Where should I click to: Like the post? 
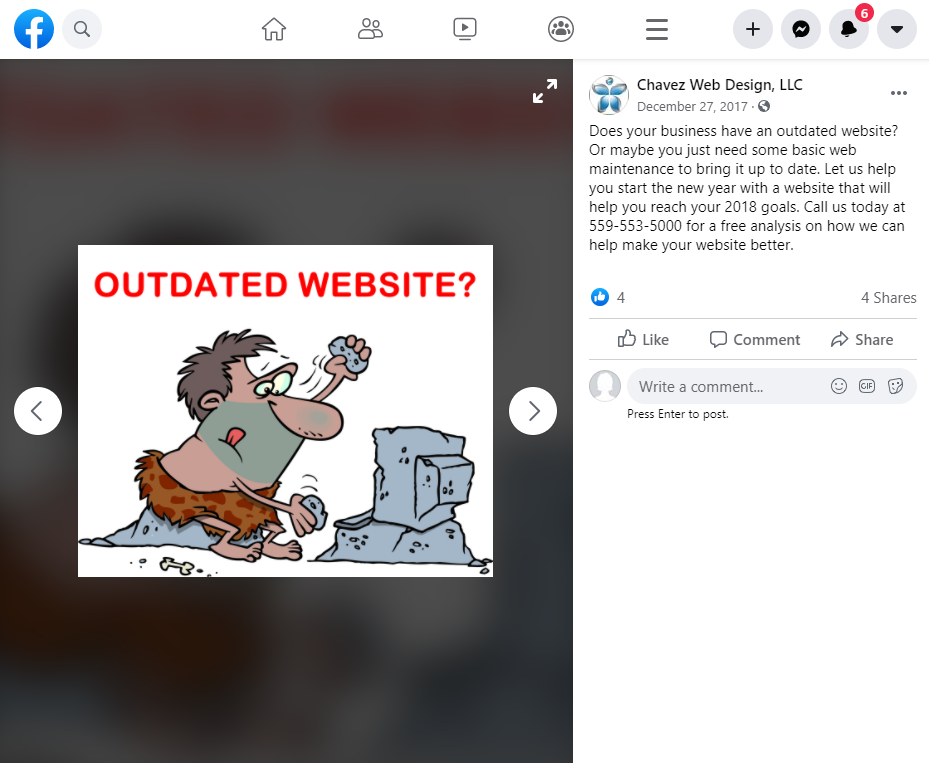pyautogui.click(x=643, y=339)
